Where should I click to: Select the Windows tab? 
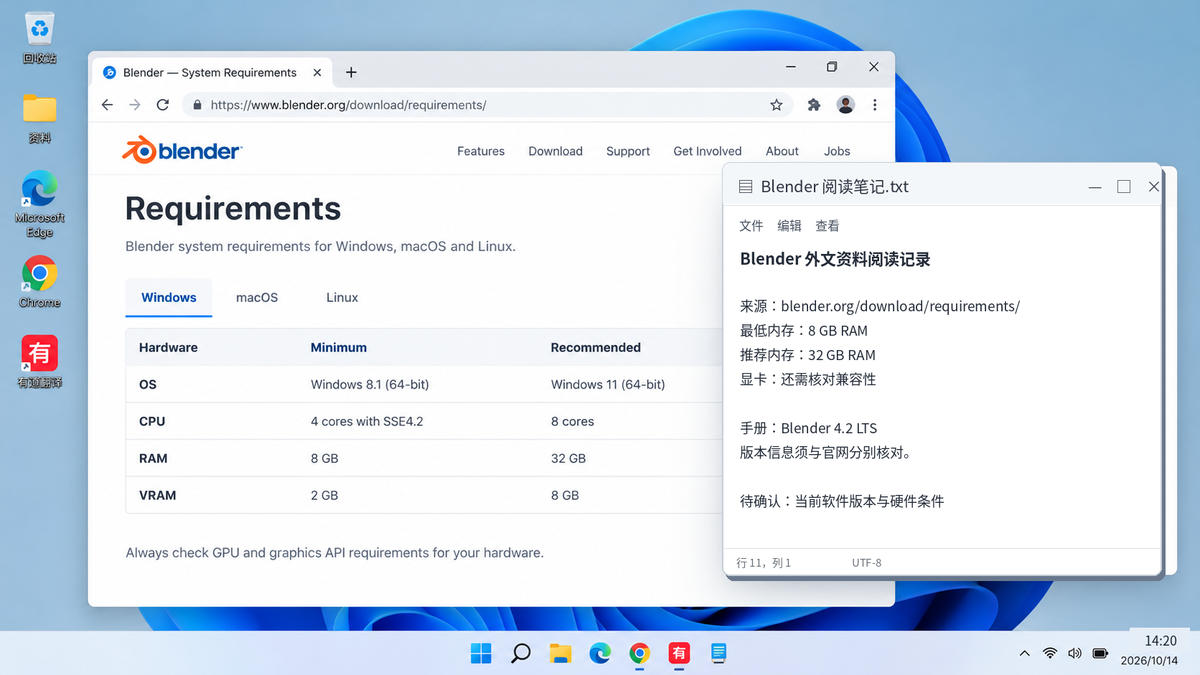click(x=169, y=297)
